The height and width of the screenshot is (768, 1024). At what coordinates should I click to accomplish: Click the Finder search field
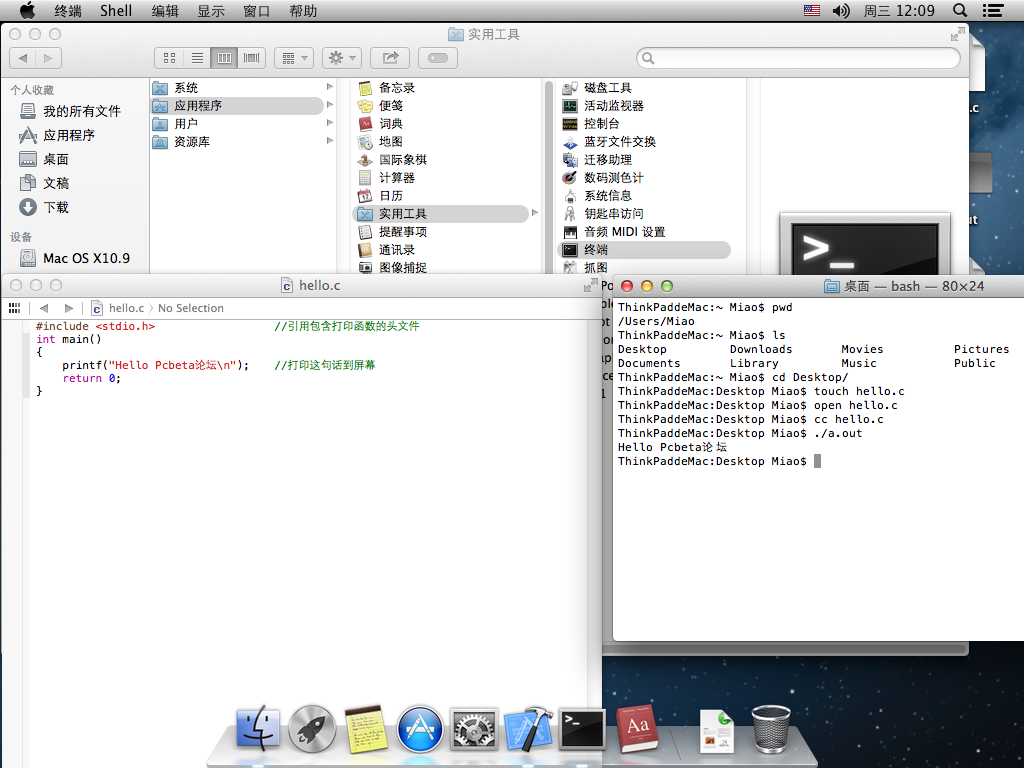coord(798,58)
